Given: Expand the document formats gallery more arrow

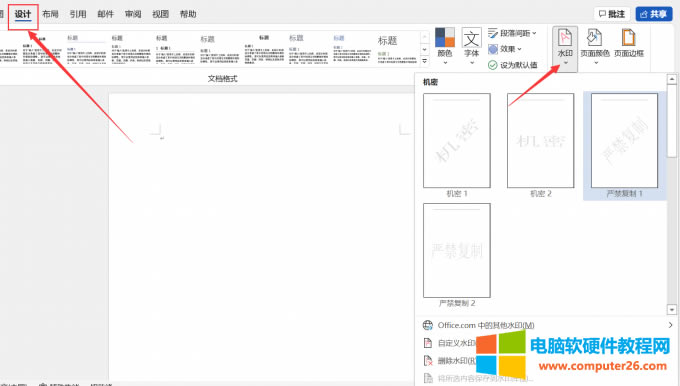Looking at the screenshot, I should click(425, 61).
